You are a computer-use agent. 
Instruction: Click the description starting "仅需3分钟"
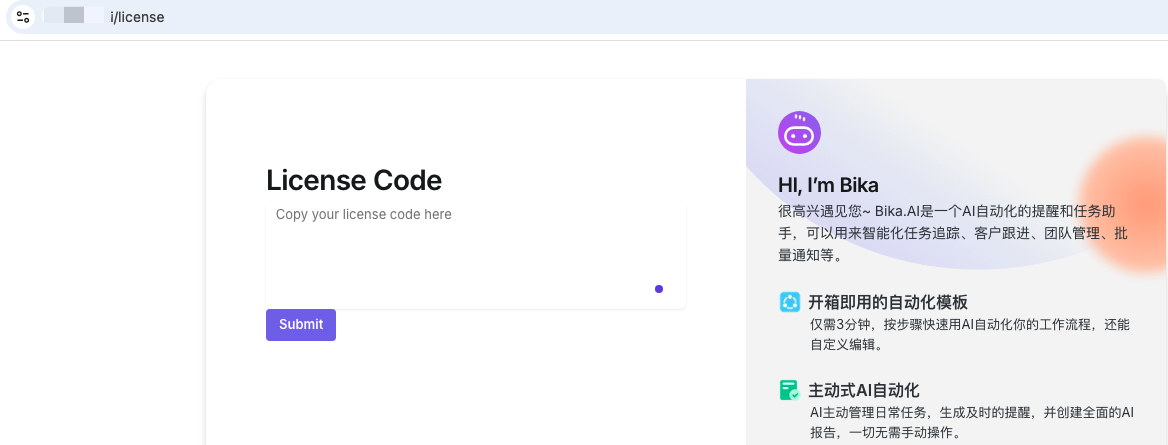970,335
